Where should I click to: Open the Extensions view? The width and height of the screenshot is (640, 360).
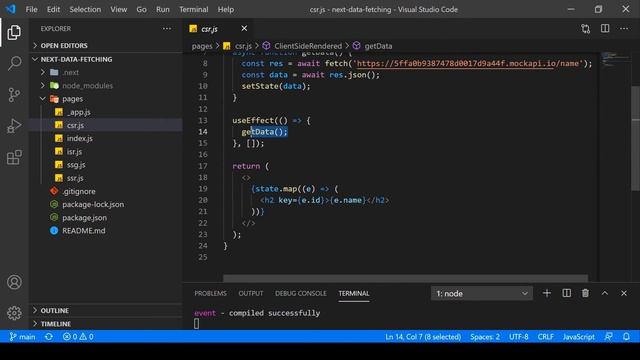click(14, 157)
